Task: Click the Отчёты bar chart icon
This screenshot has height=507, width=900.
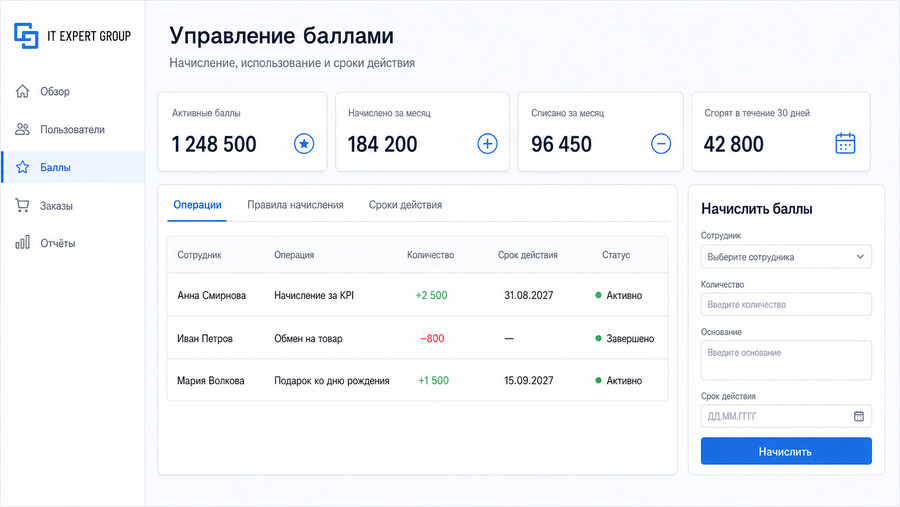Action: tap(22, 242)
